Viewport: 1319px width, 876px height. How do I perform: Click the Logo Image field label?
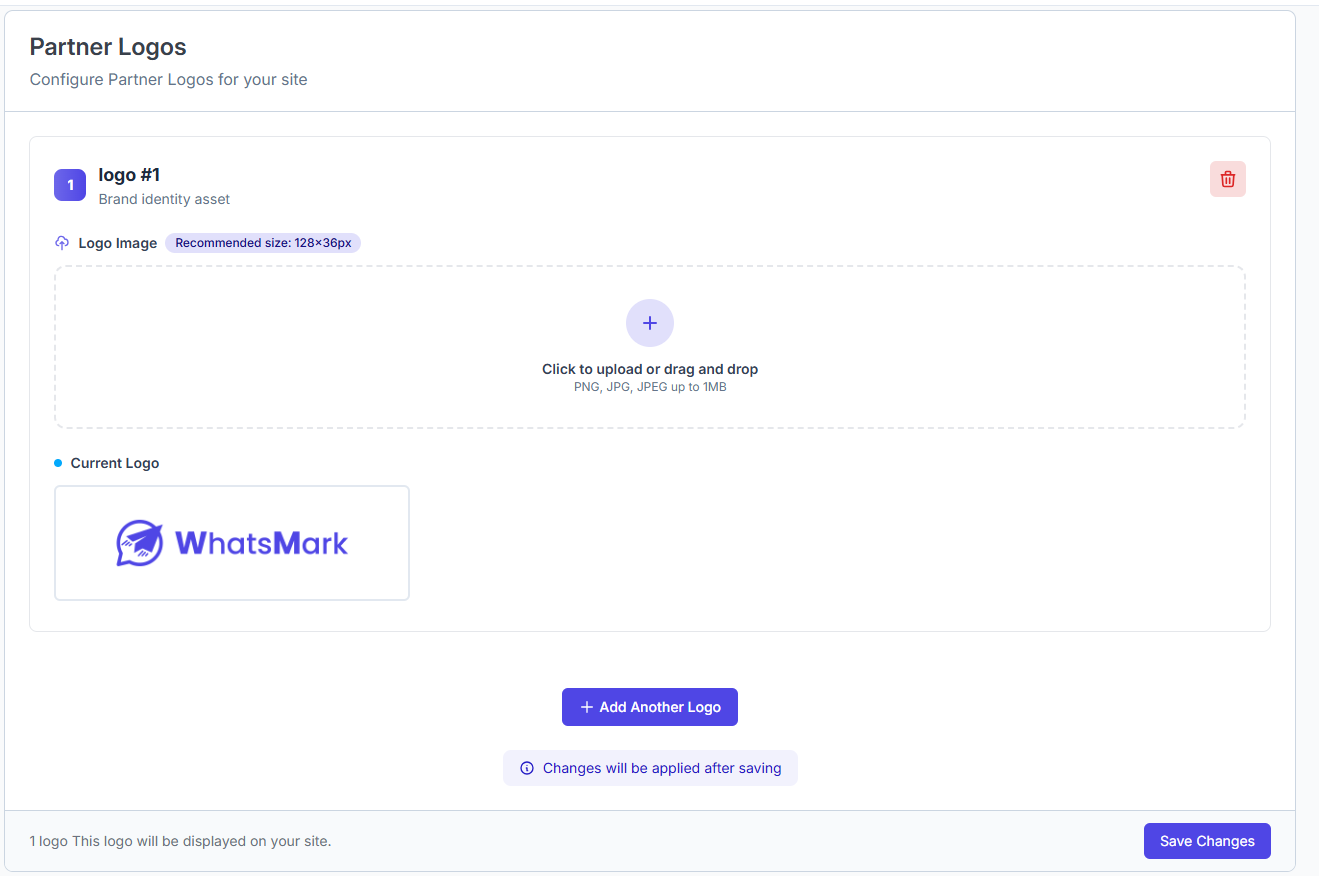point(117,243)
